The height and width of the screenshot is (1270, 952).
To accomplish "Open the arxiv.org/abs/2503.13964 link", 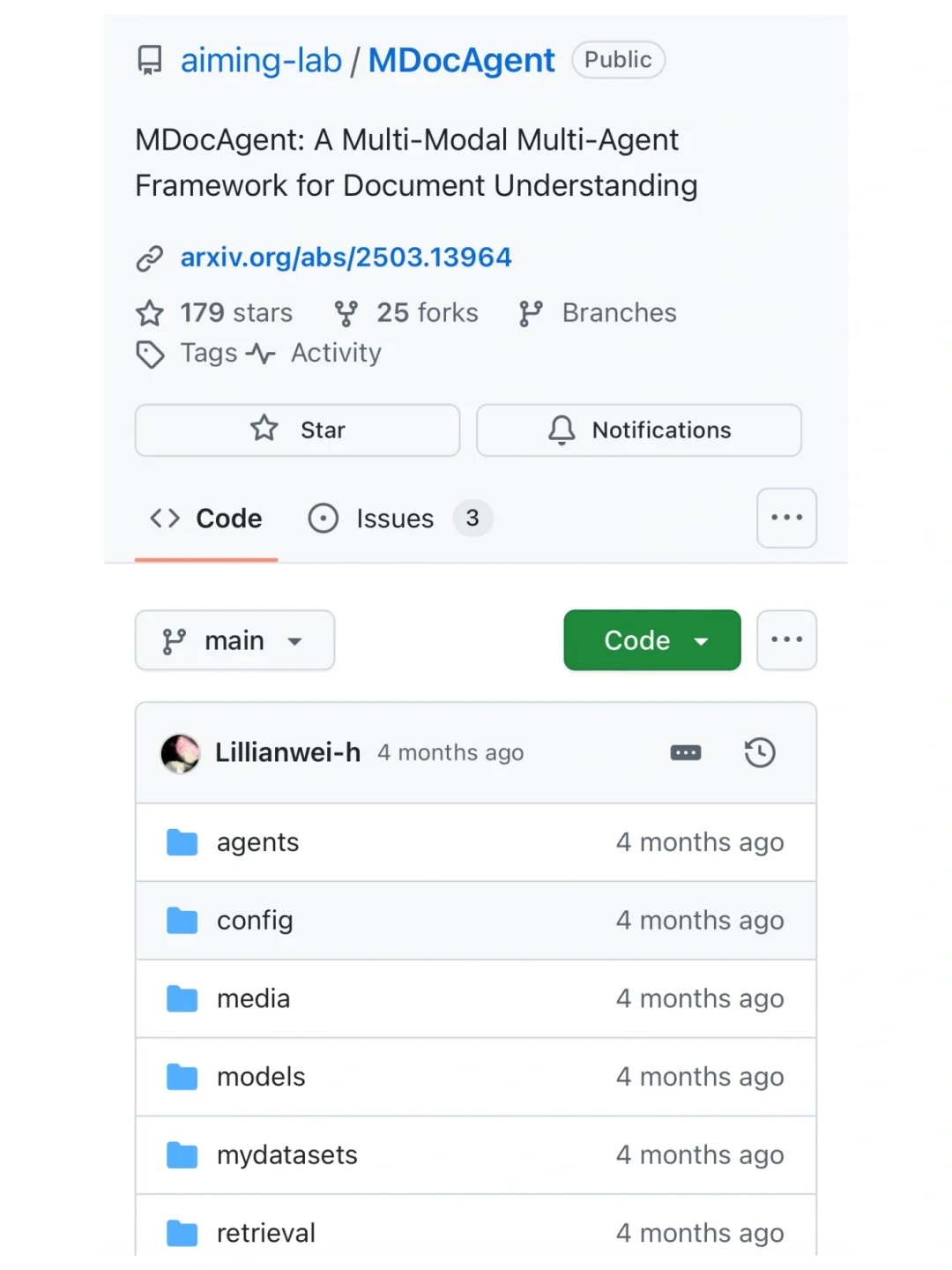I will tap(346, 257).
